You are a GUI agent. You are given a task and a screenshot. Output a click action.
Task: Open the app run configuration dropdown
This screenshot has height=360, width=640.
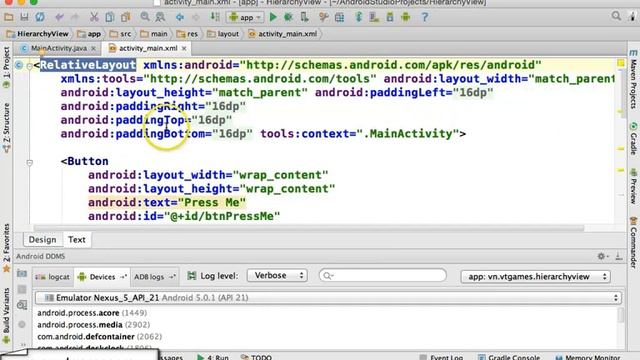(x=245, y=18)
